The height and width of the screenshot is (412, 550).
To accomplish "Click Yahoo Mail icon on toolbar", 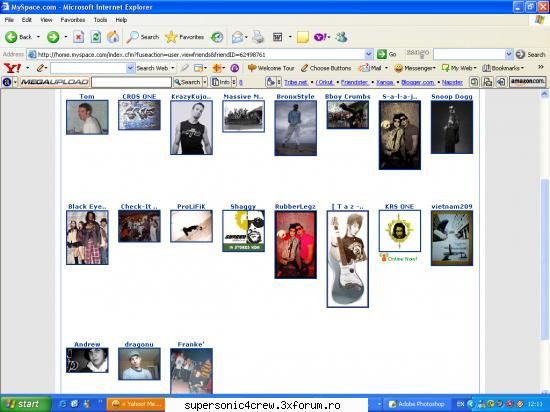I will click(x=370, y=68).
